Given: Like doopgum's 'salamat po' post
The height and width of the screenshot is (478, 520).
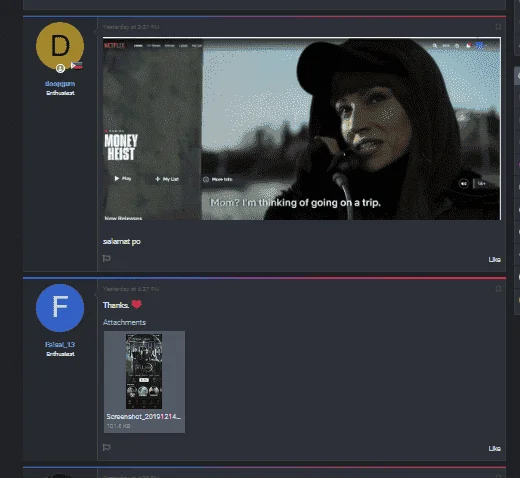Looking at the screenshot, I should [x=494, y=259].
